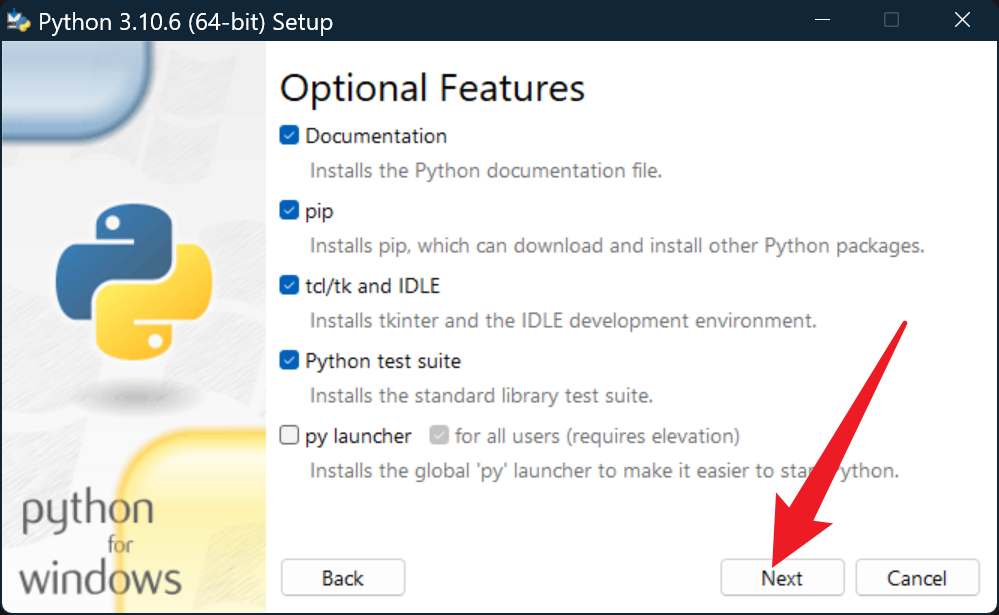Toggle the 'for all users' checkbox
The width and height of the screenshot is (999, 615).
coord(439,435)
